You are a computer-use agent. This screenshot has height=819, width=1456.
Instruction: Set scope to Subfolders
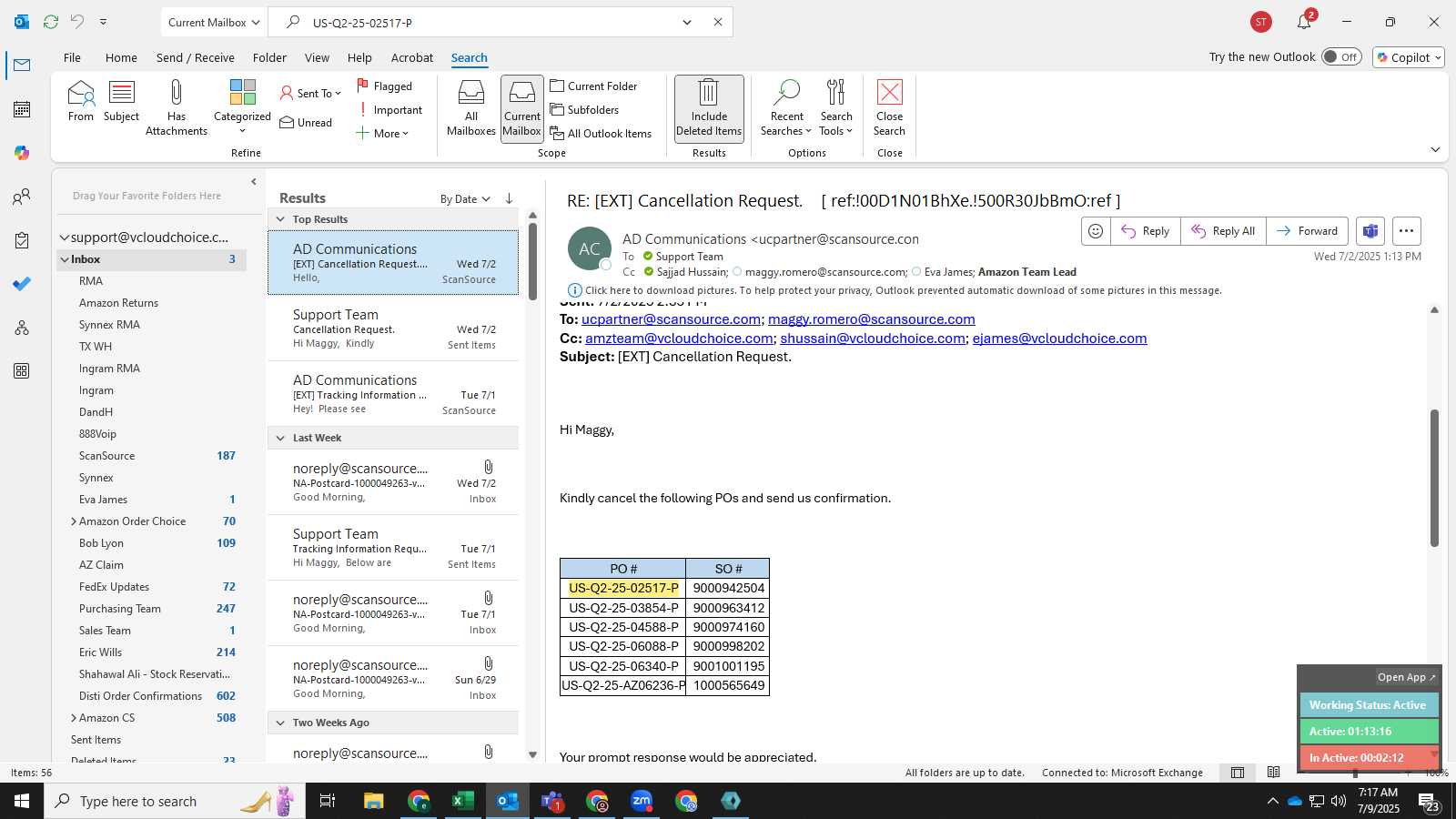[x=584, y=109]
